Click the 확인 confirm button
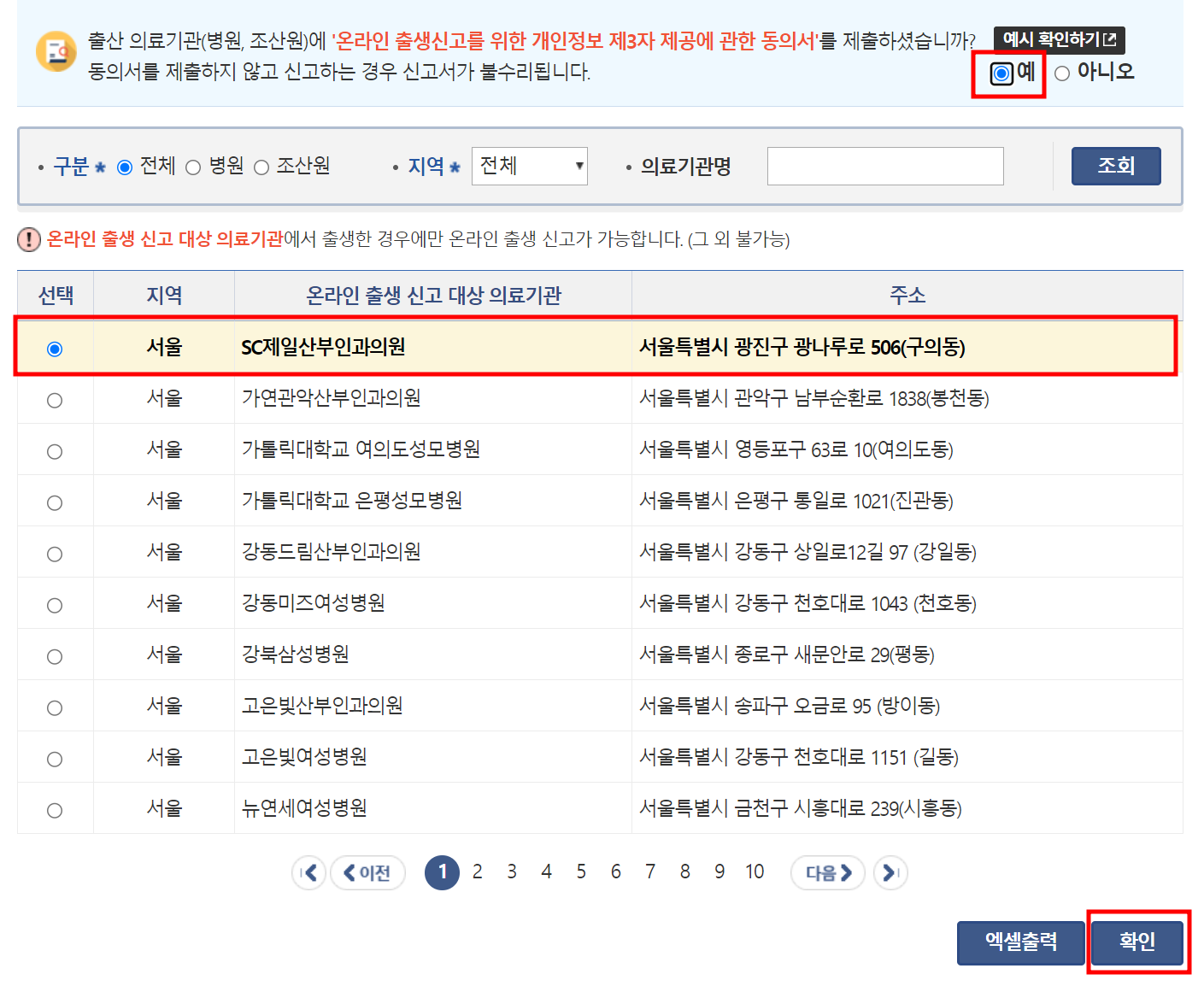The image size is (1204, 986). (1136, 942)
